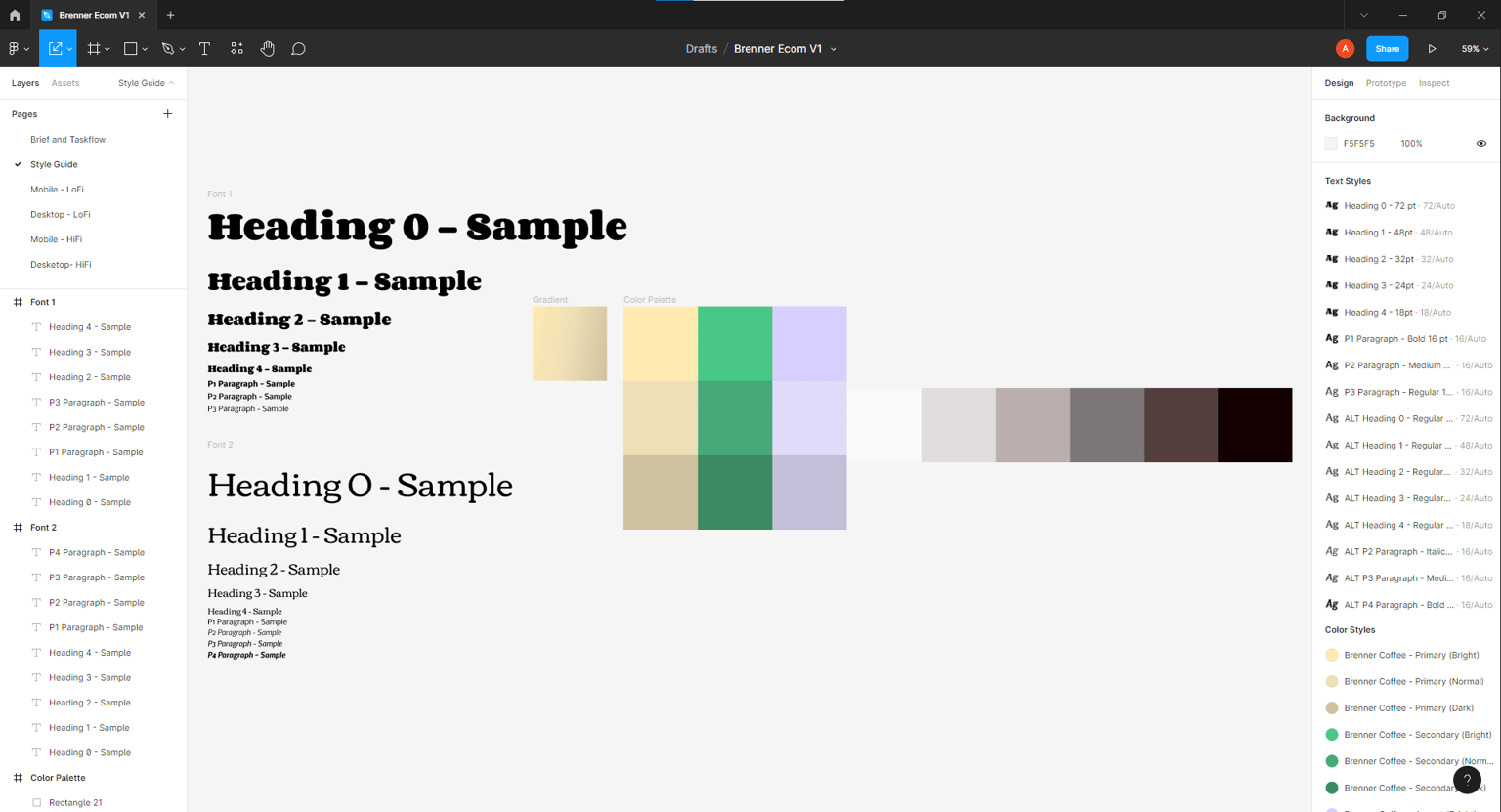Open the shape tools dropdown arrow

[145, 49]
